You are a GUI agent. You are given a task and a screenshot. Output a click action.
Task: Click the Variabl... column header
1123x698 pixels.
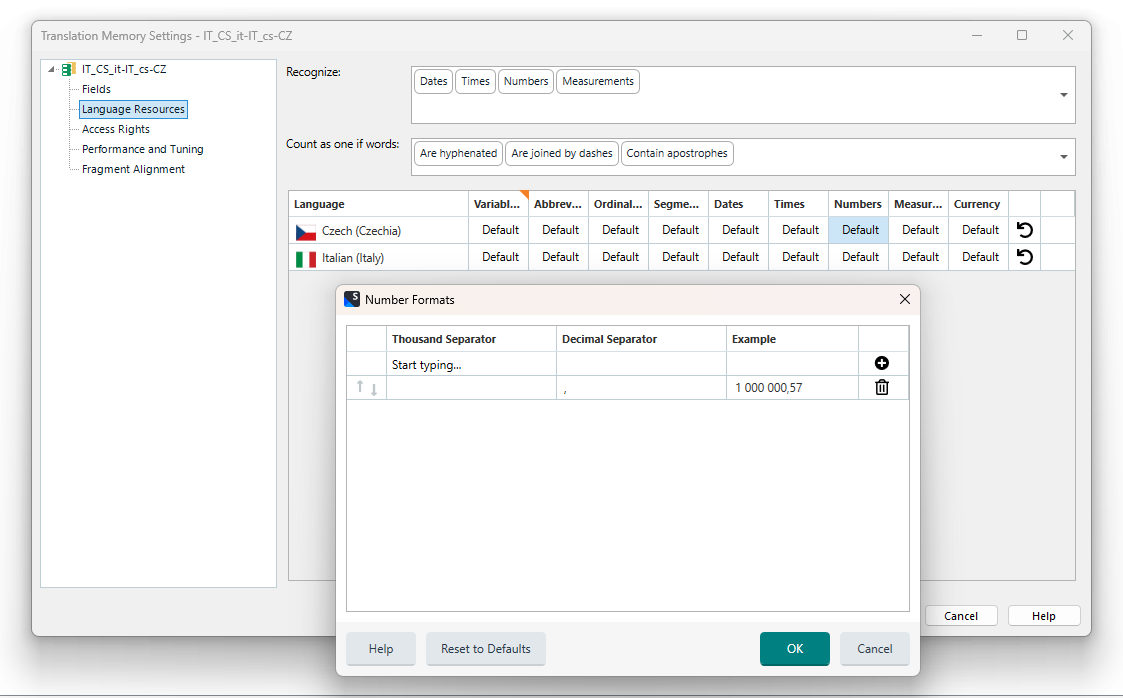click(498, 204)
